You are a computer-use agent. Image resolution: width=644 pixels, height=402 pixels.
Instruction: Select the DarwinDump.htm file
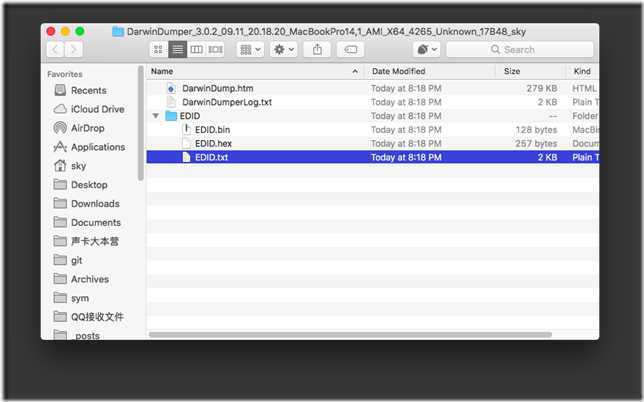tap(373, 88)
